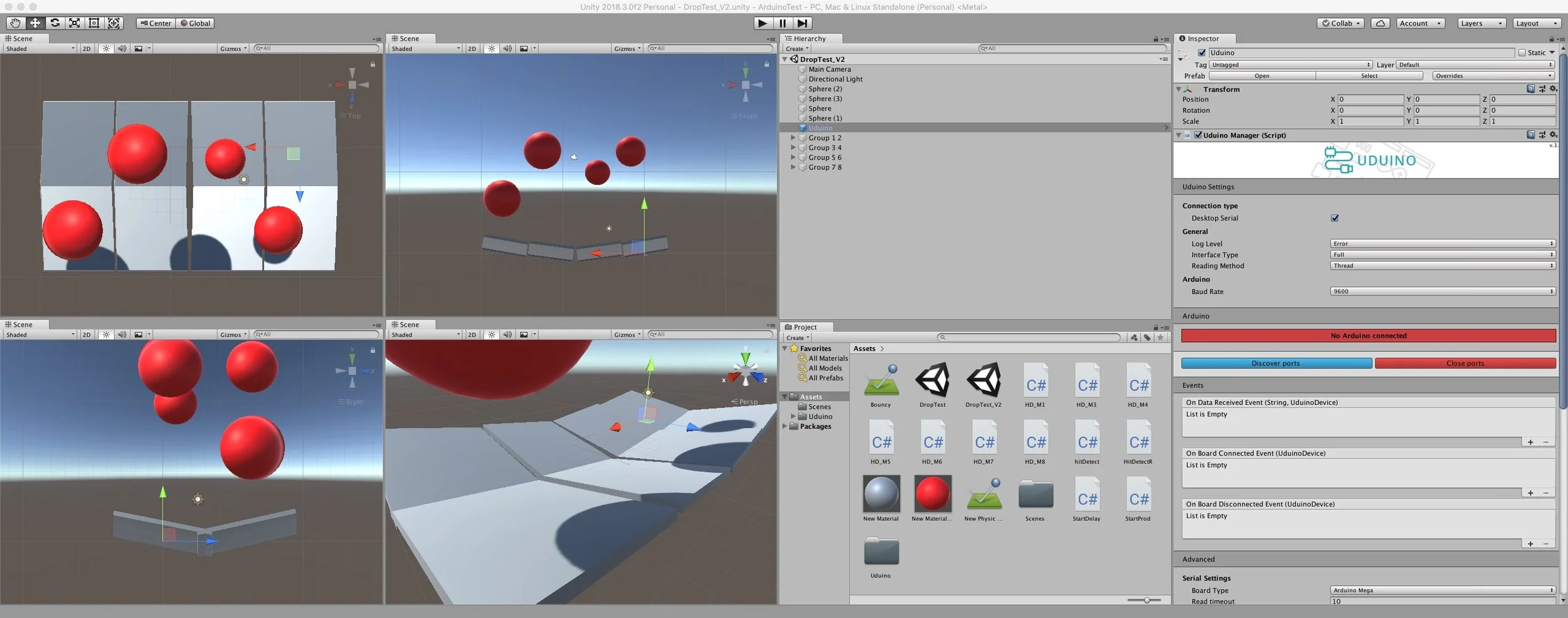Open the Layer dropdown in Inspector
Image resolution: width=1568 pixels, height=618 pixels.
(1475, 65)
